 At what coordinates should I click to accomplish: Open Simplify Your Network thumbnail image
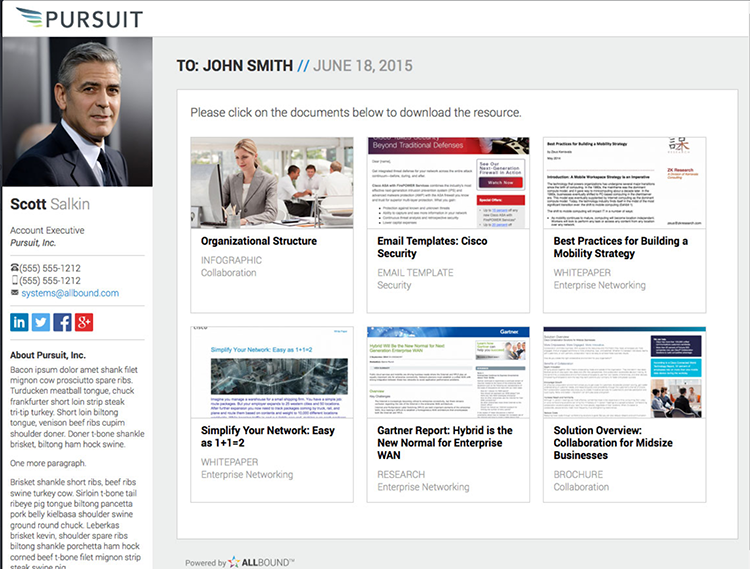point(272,372)
